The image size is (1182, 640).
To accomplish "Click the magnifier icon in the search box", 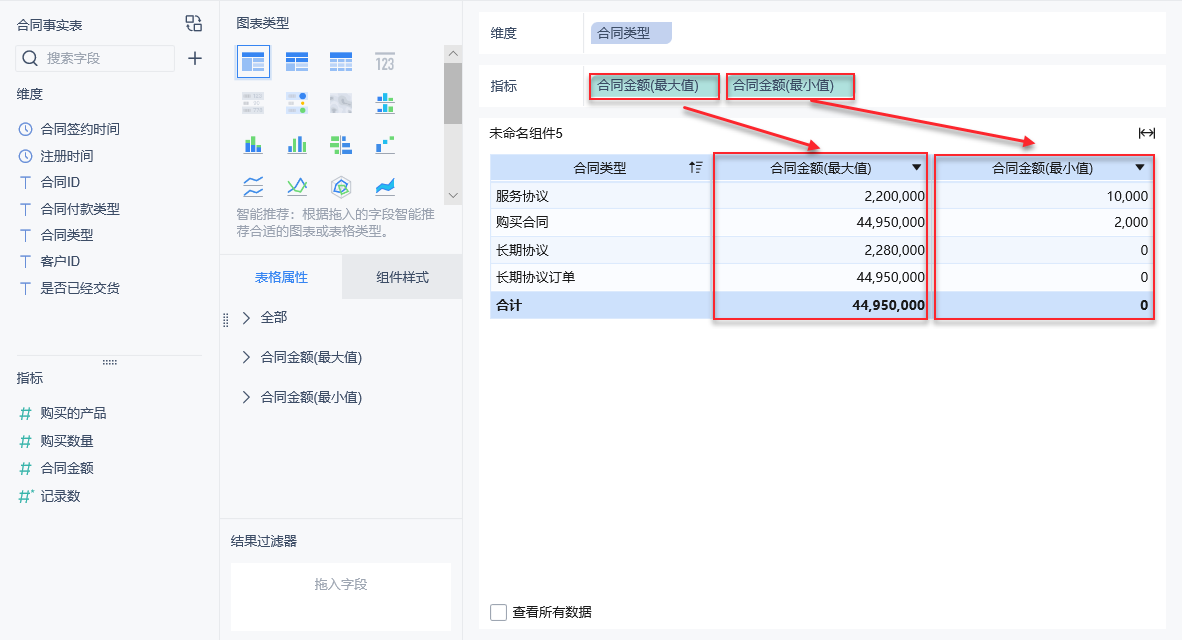I will tap(30, 58).
